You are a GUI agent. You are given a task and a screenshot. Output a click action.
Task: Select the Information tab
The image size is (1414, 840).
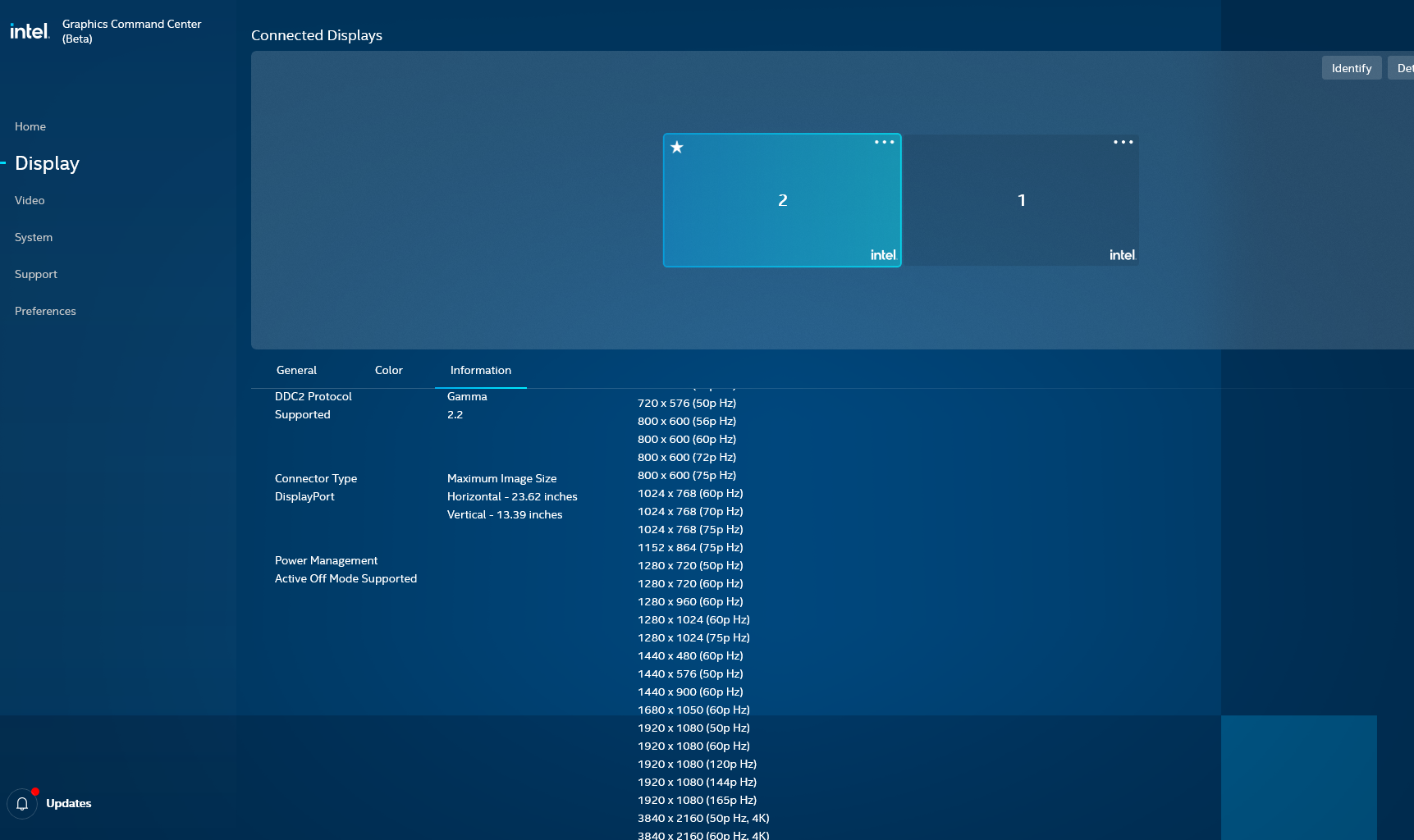tap(481, 370)
